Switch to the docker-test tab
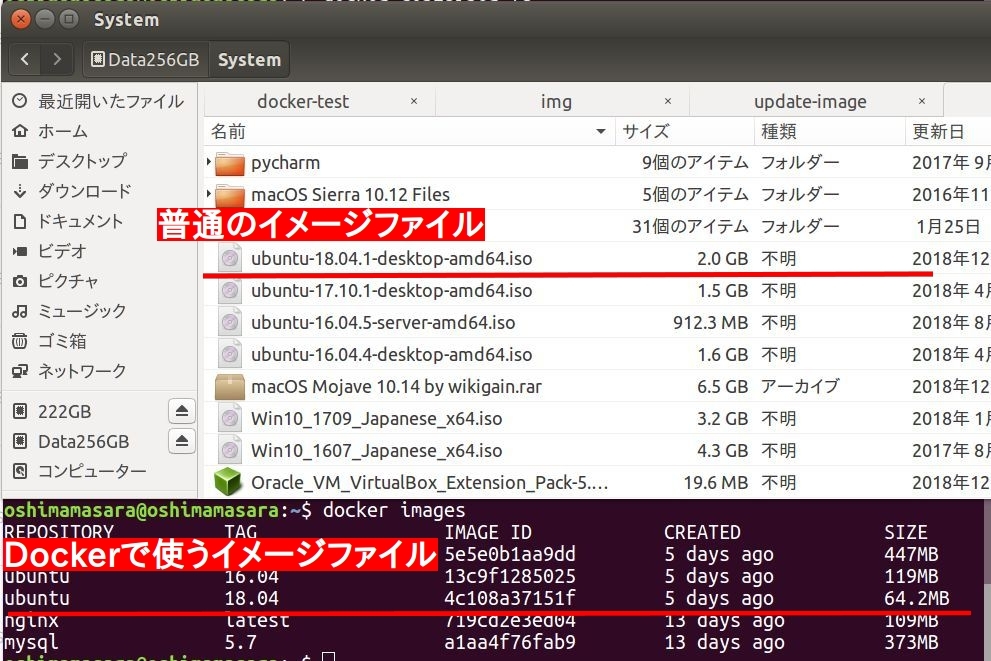The image size is (991, 661). point(303,101)
